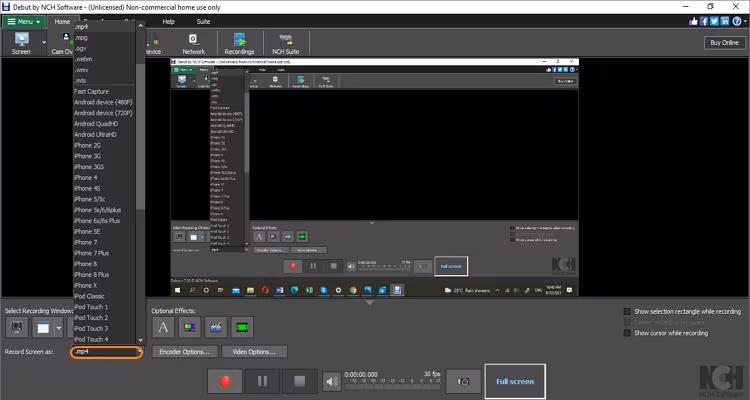Click the Record Screen as format combo box

107,352
